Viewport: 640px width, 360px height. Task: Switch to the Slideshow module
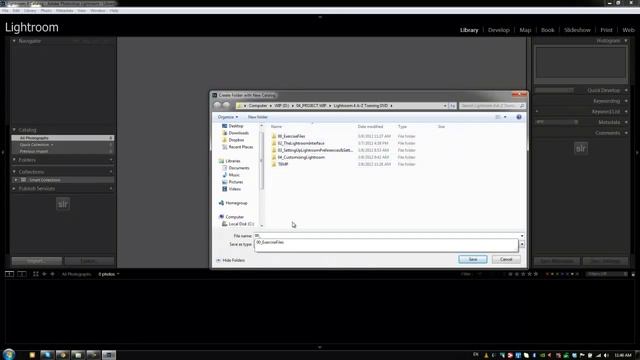click(577, 30)
